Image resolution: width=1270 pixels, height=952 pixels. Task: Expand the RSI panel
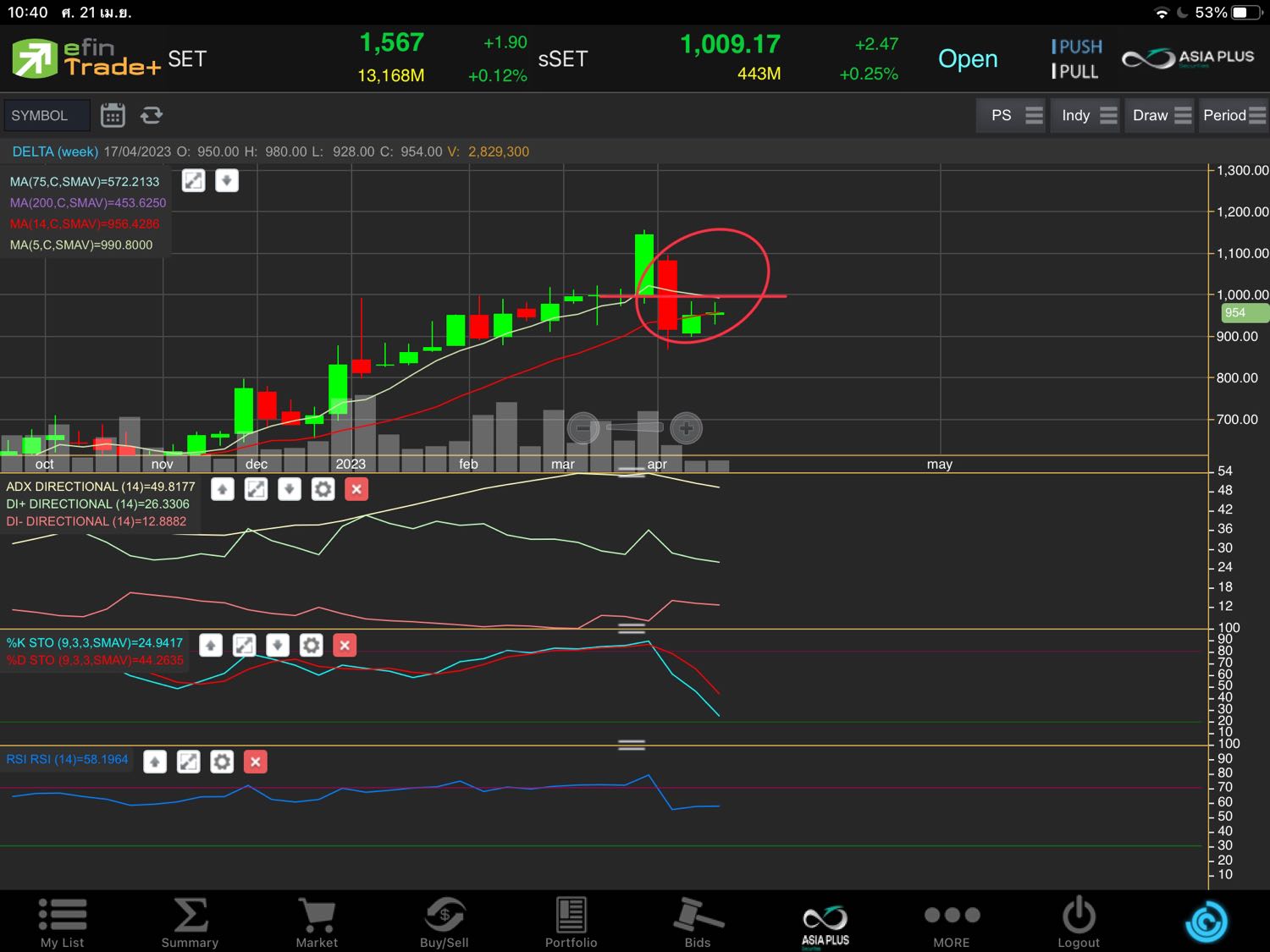coord(188,762)
